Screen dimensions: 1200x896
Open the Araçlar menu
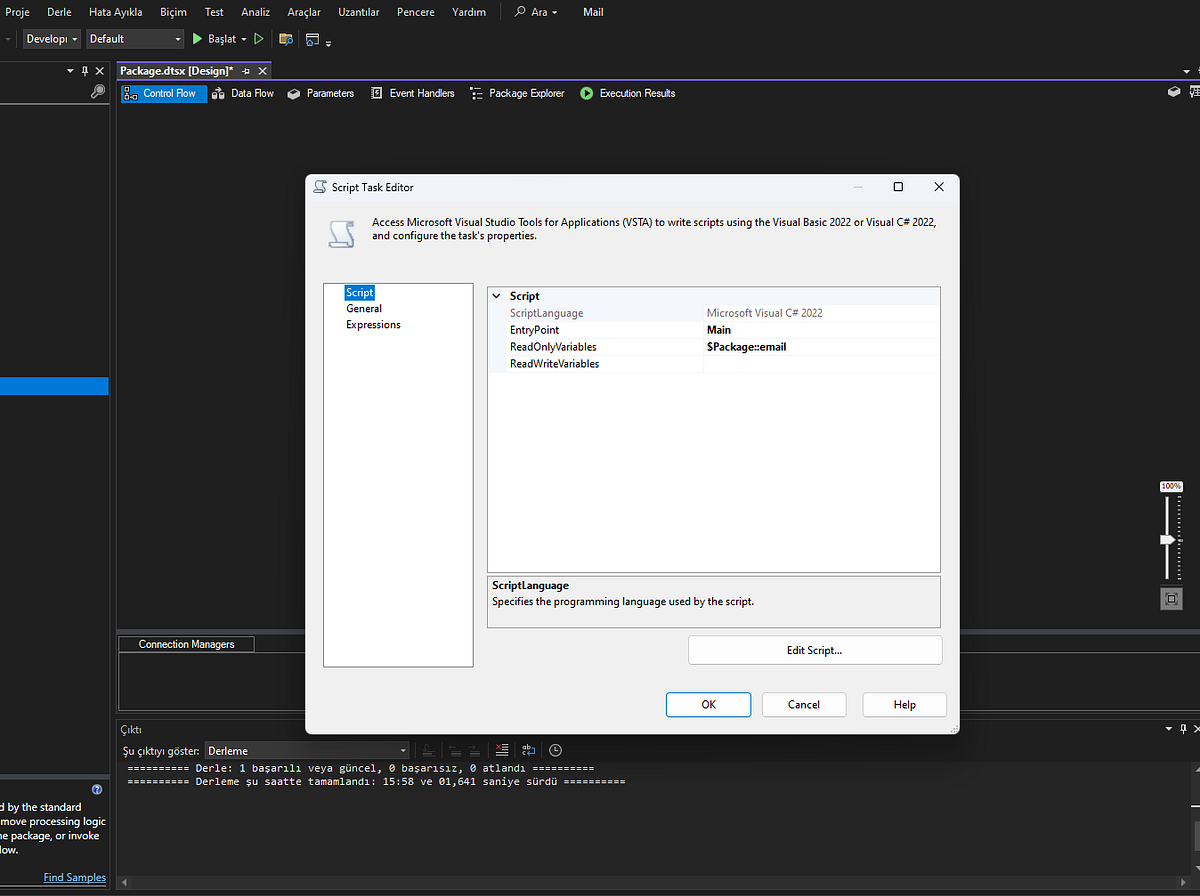(303, 12)
